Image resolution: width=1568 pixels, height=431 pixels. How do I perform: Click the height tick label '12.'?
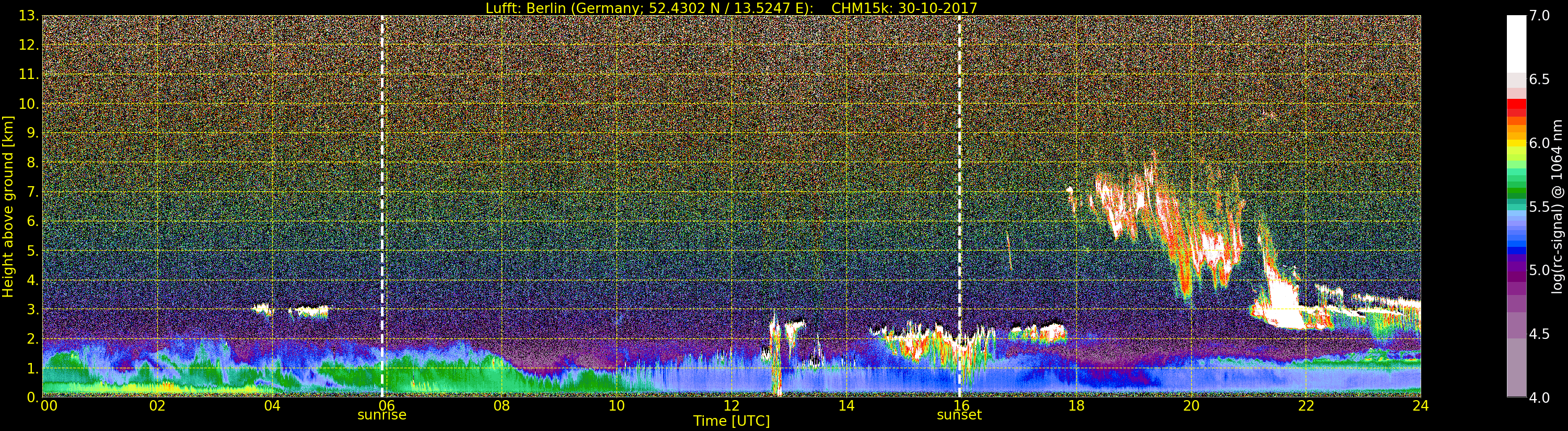tap(29, 45)
